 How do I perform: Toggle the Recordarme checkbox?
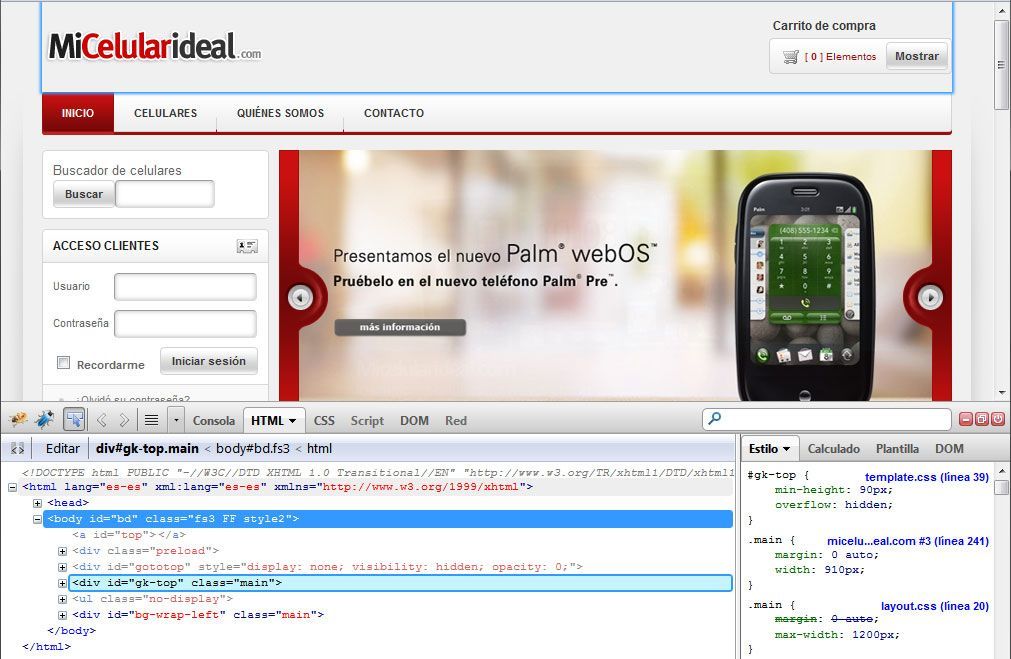click(x=63, y=362)
